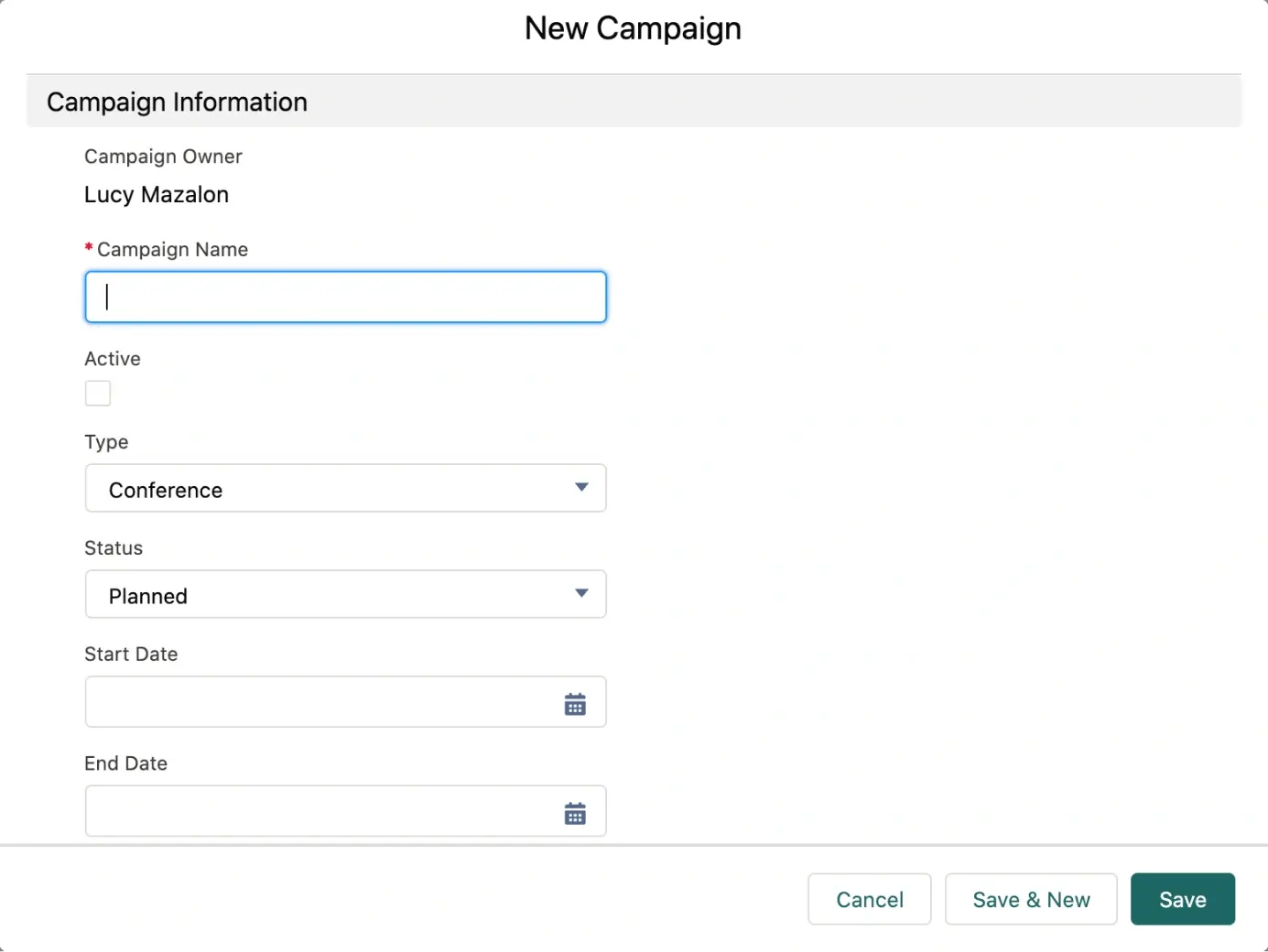Click the Start Date label
Viewport: 1268px width, 952px height.
131,654
